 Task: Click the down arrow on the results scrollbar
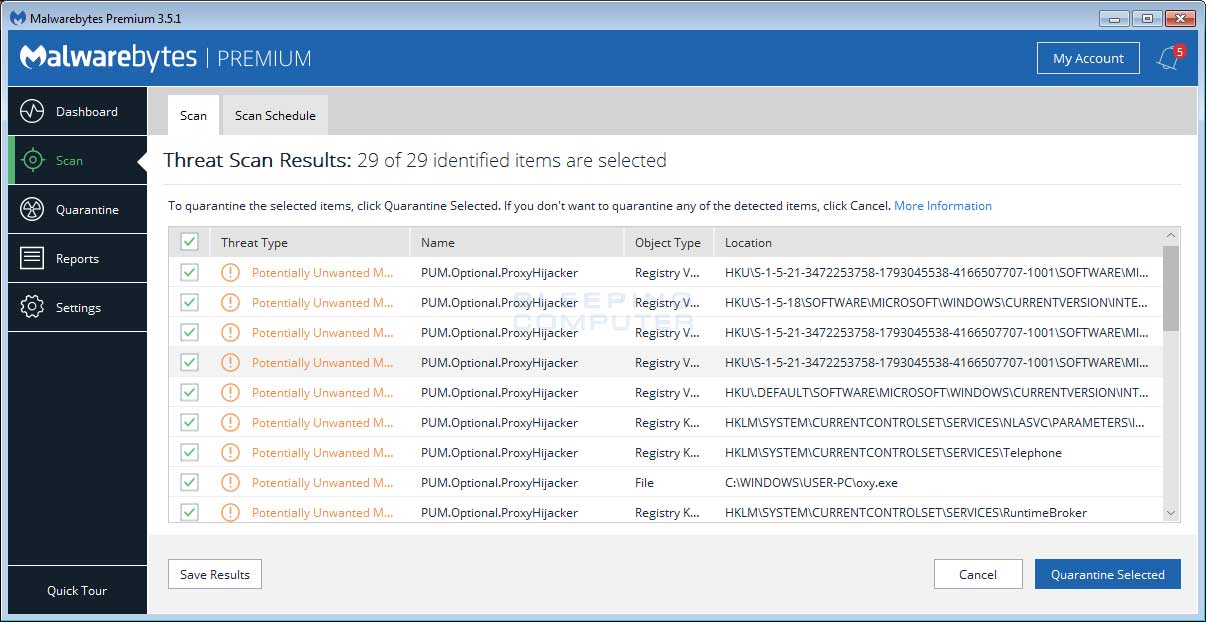tap(1170, 511)
